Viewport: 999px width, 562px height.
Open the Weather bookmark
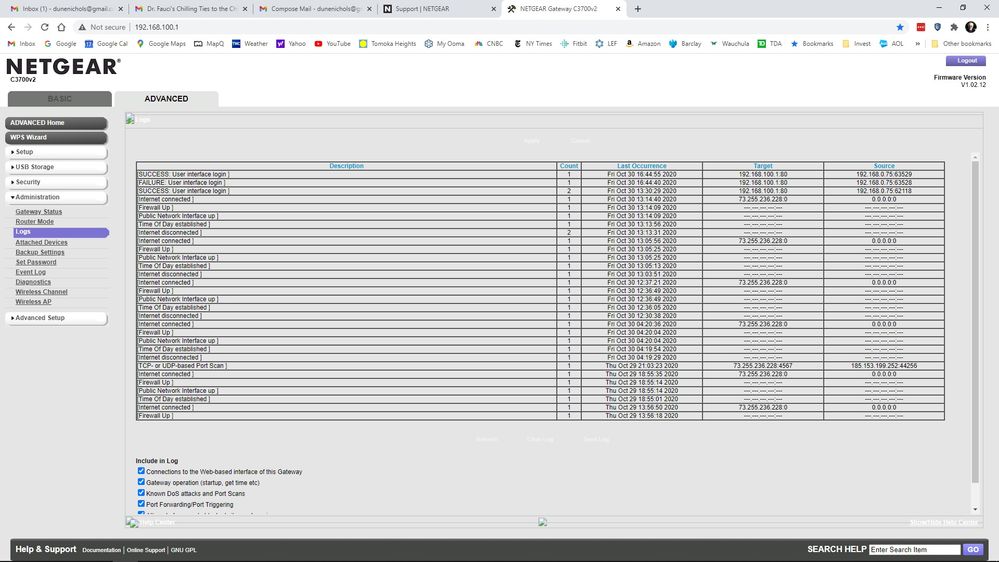250,44
